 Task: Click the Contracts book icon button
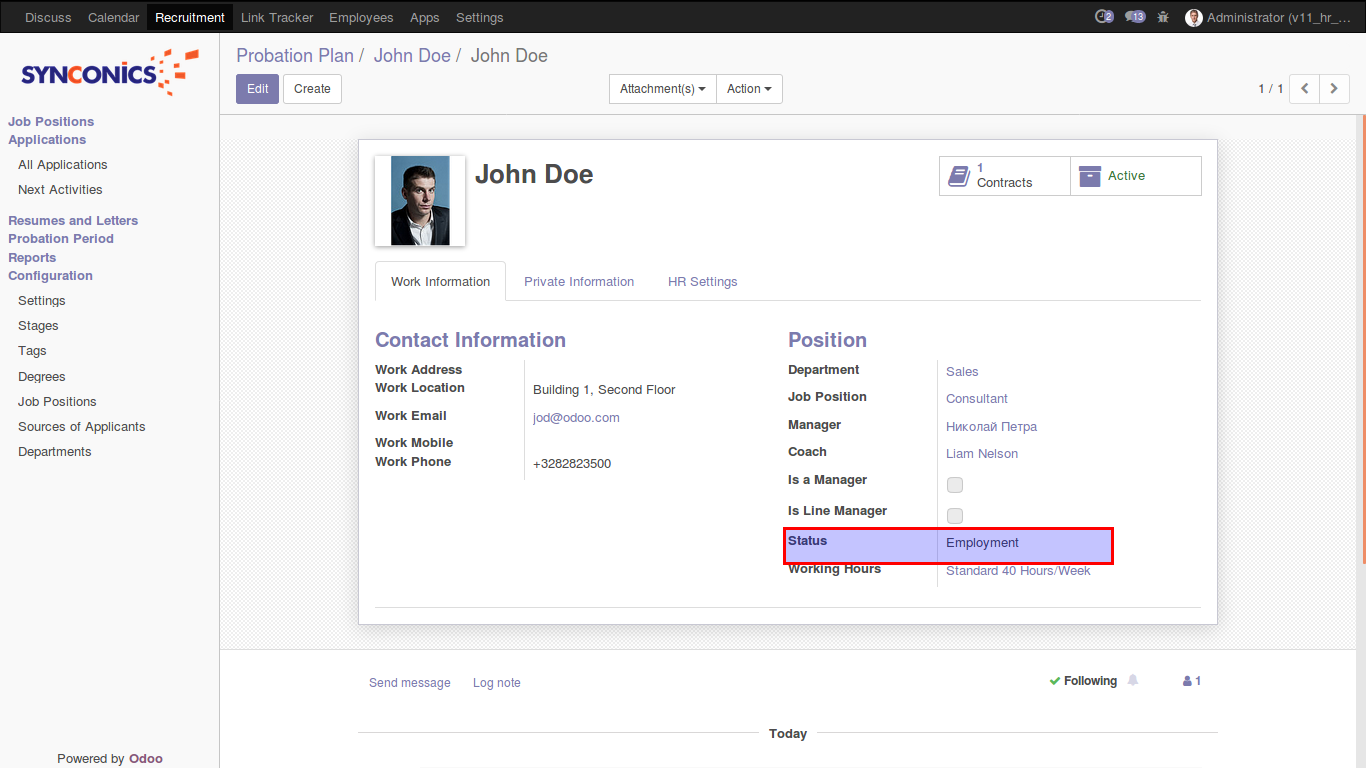coord(959,176)
